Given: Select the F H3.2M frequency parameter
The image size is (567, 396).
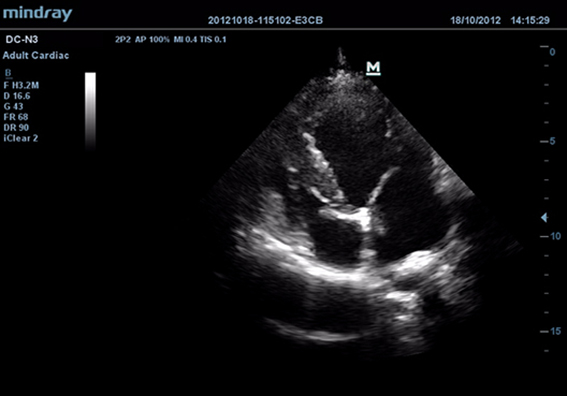Looking at the screenshot, I should pos(21,85).
